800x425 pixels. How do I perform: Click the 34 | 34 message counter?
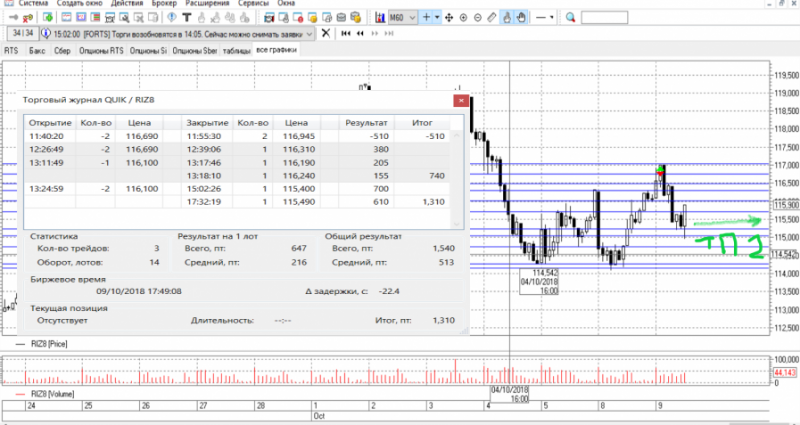click(23, 34)
